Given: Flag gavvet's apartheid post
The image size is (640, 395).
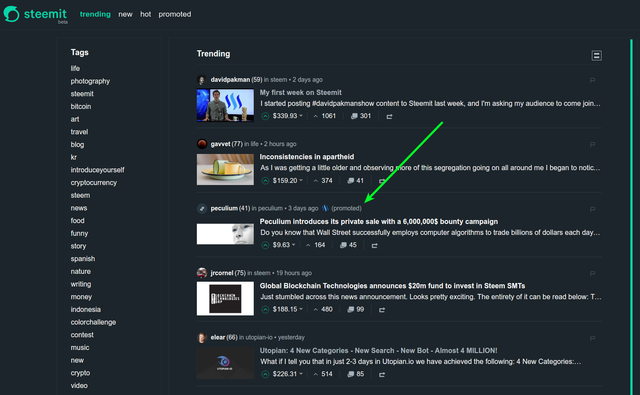Looking at the screenshot, I should click(x=592, y=144).
